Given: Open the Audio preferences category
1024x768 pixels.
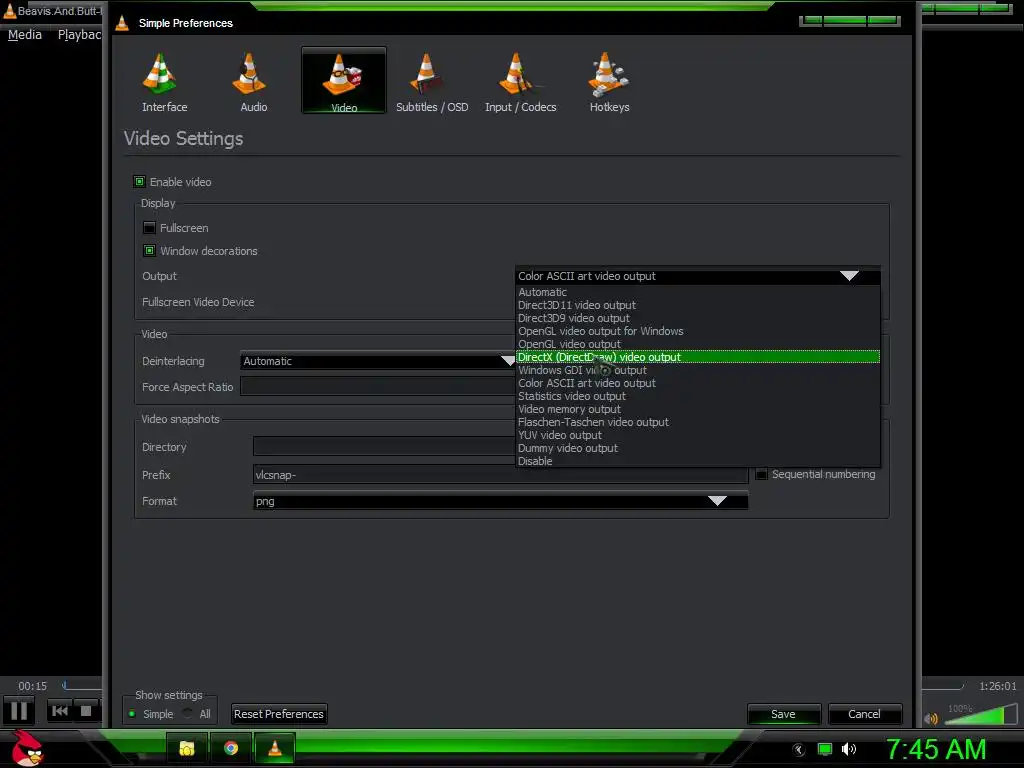Looking at the screenshot, I should (x=253, y=82).
